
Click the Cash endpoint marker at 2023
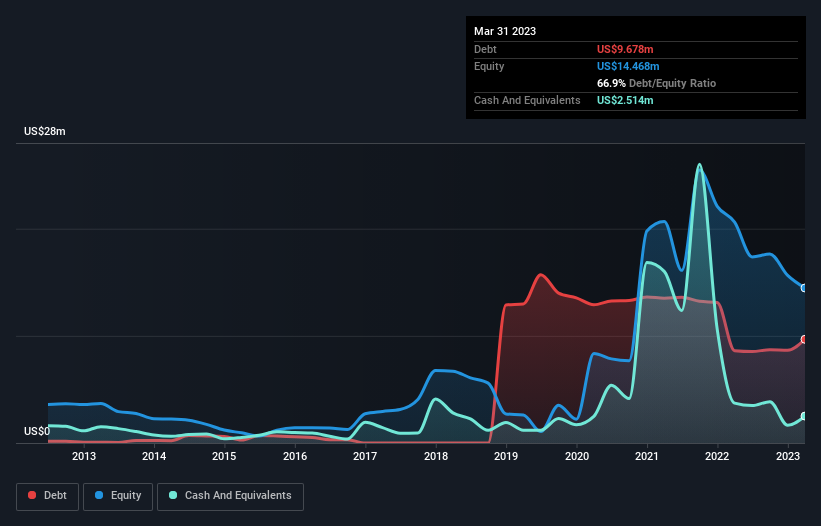(x=804, y=417)
